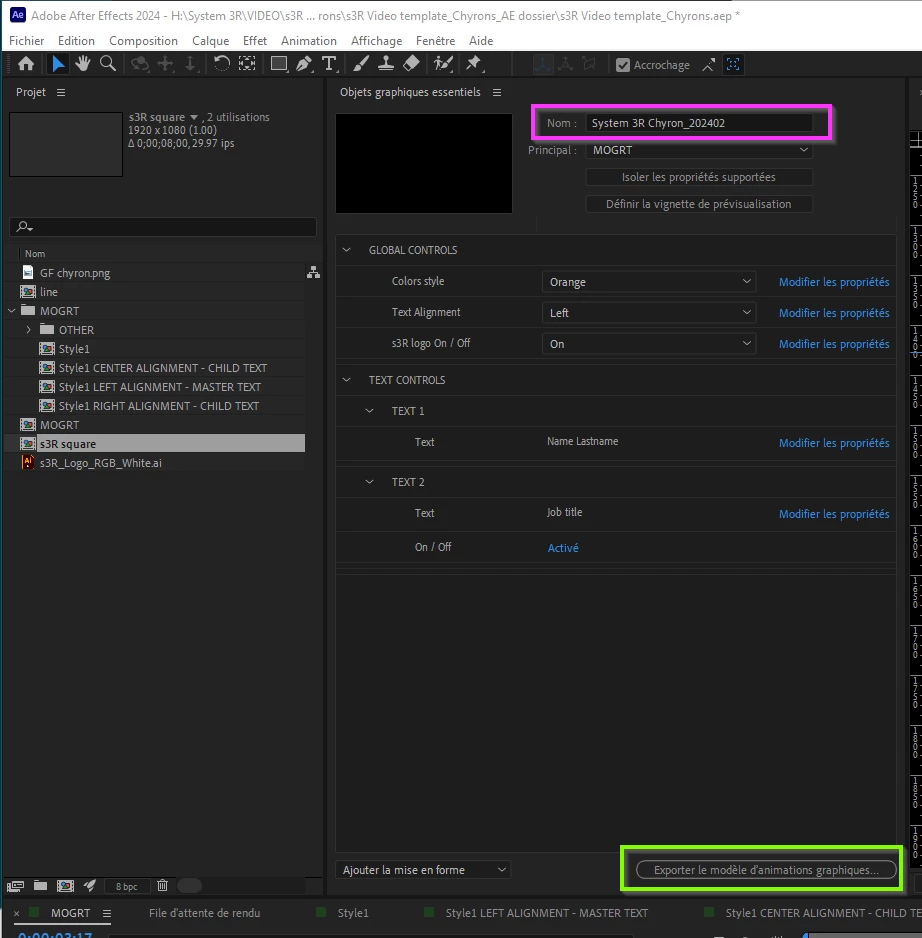Click Isoler les propriétés supportées button
922x938 pixels.
(x=699, y=177)
